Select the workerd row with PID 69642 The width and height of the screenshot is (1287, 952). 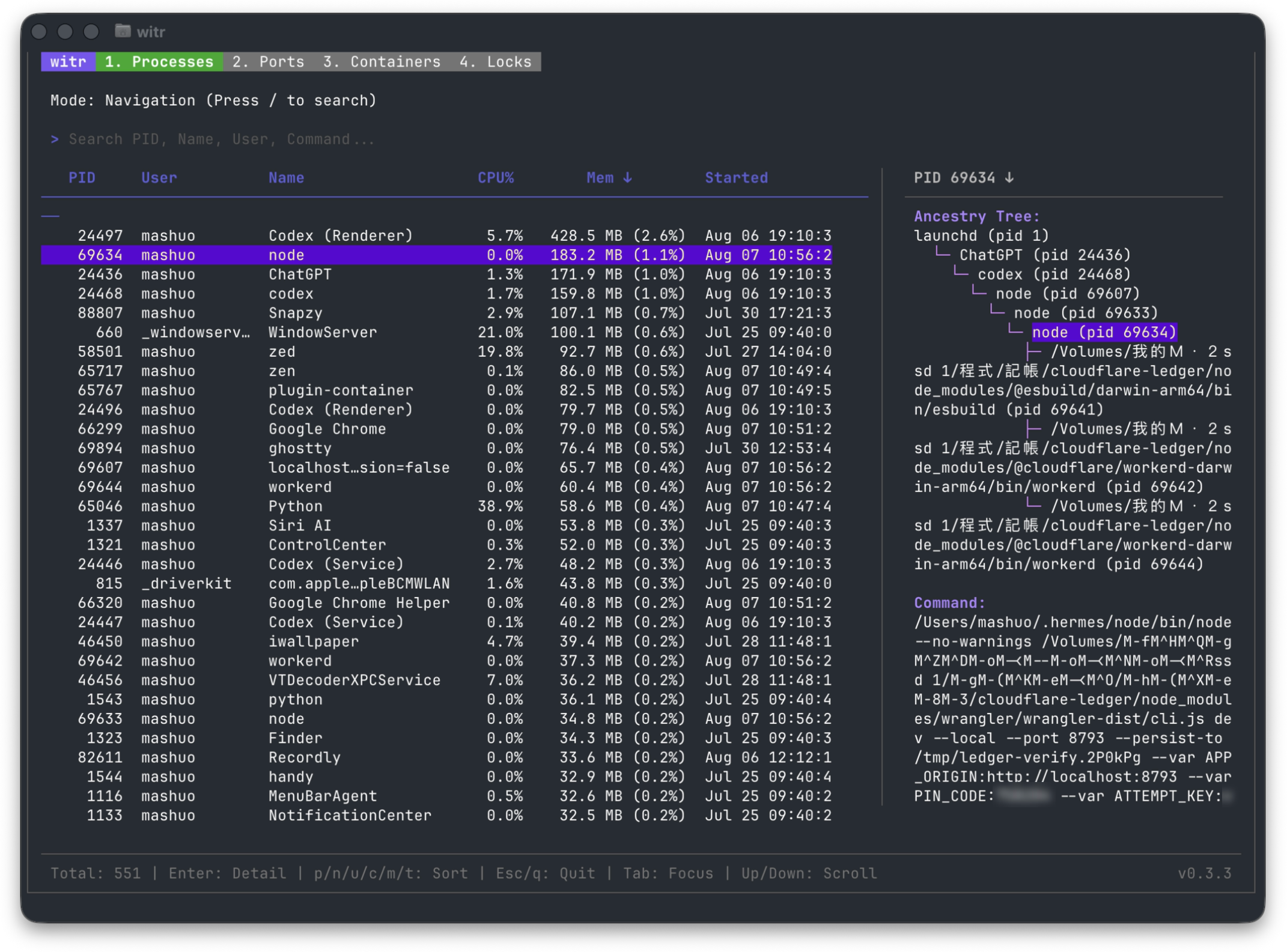click(x=436, y=661)
